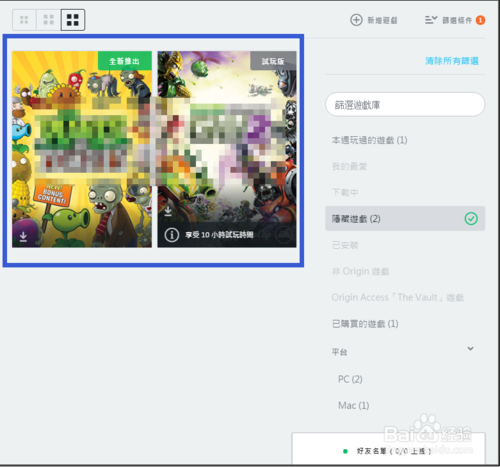Click the 篩選遊戲庫 search field
Image resolution: width=500 pixels, height=467 pixels.
point(405,105)
